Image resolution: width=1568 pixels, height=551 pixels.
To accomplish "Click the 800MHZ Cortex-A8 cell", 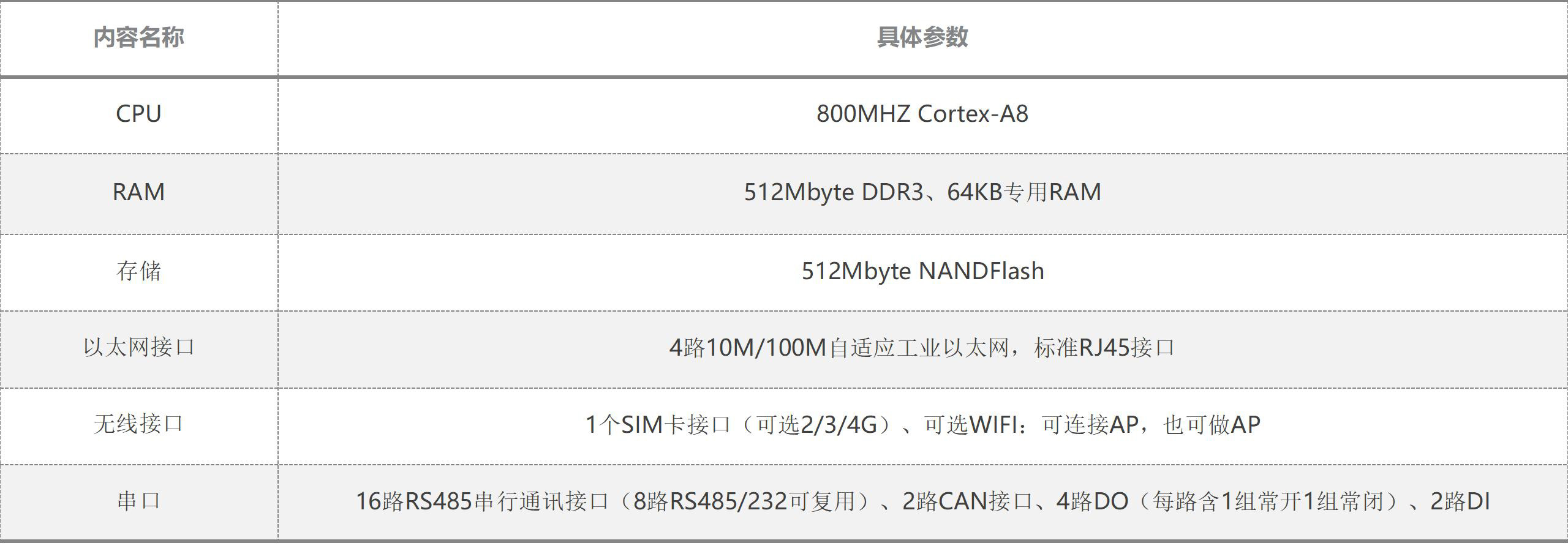I will pyautogui.click(x=922, y=114).
